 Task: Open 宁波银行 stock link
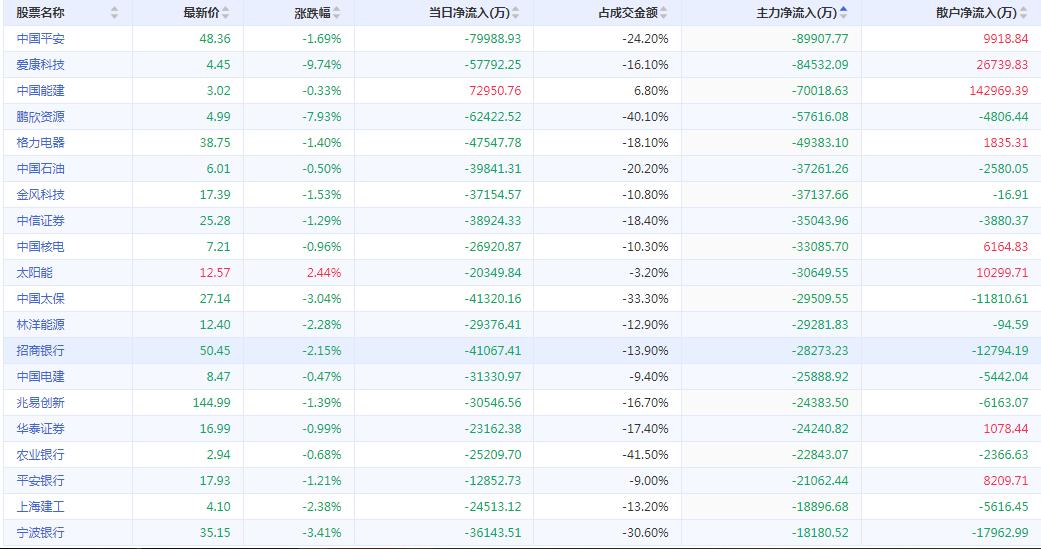(x=40, y=532)
